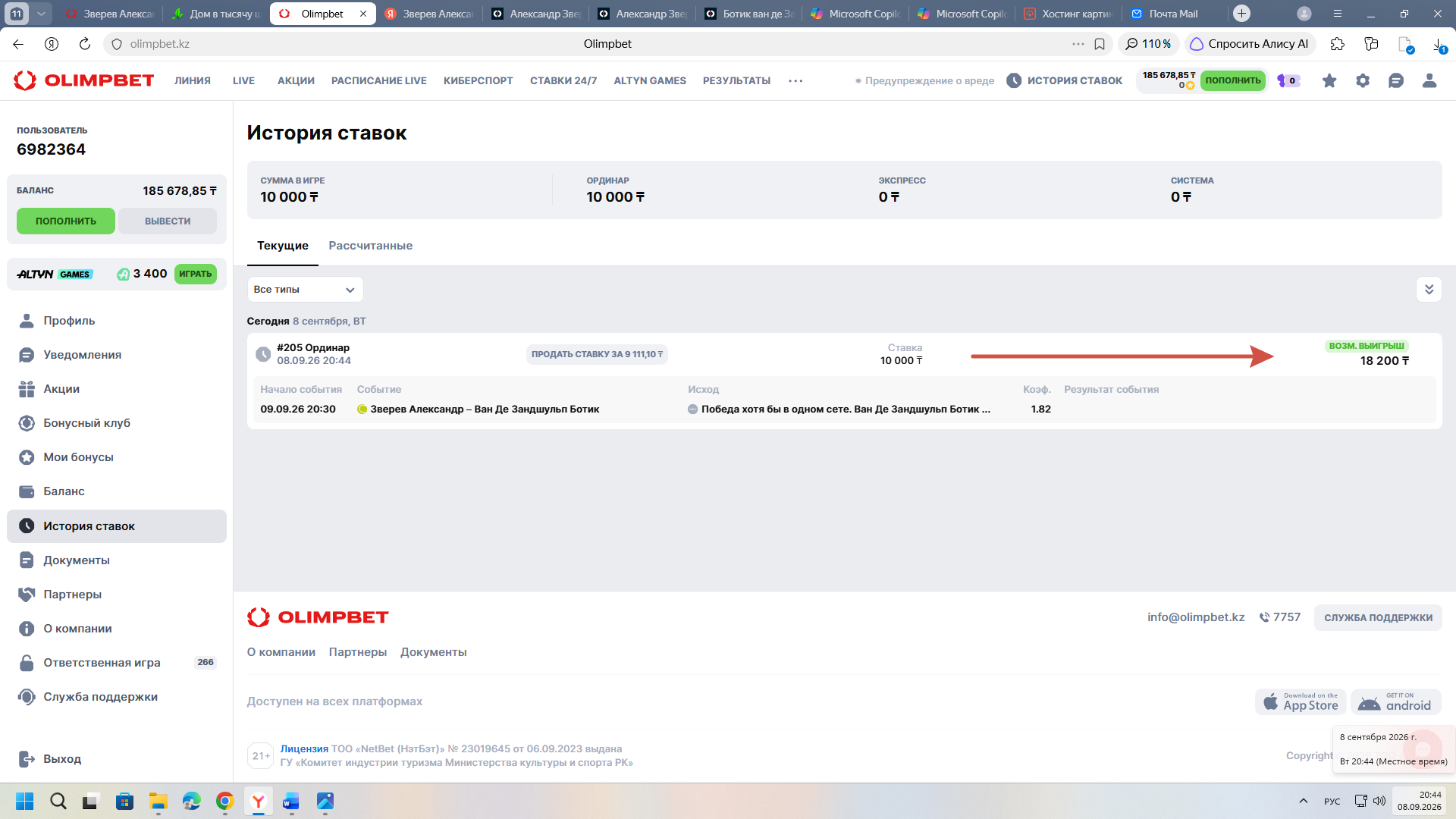Open App Store download badge
The image size is (1456, 819).
[x=1301, y=702]
